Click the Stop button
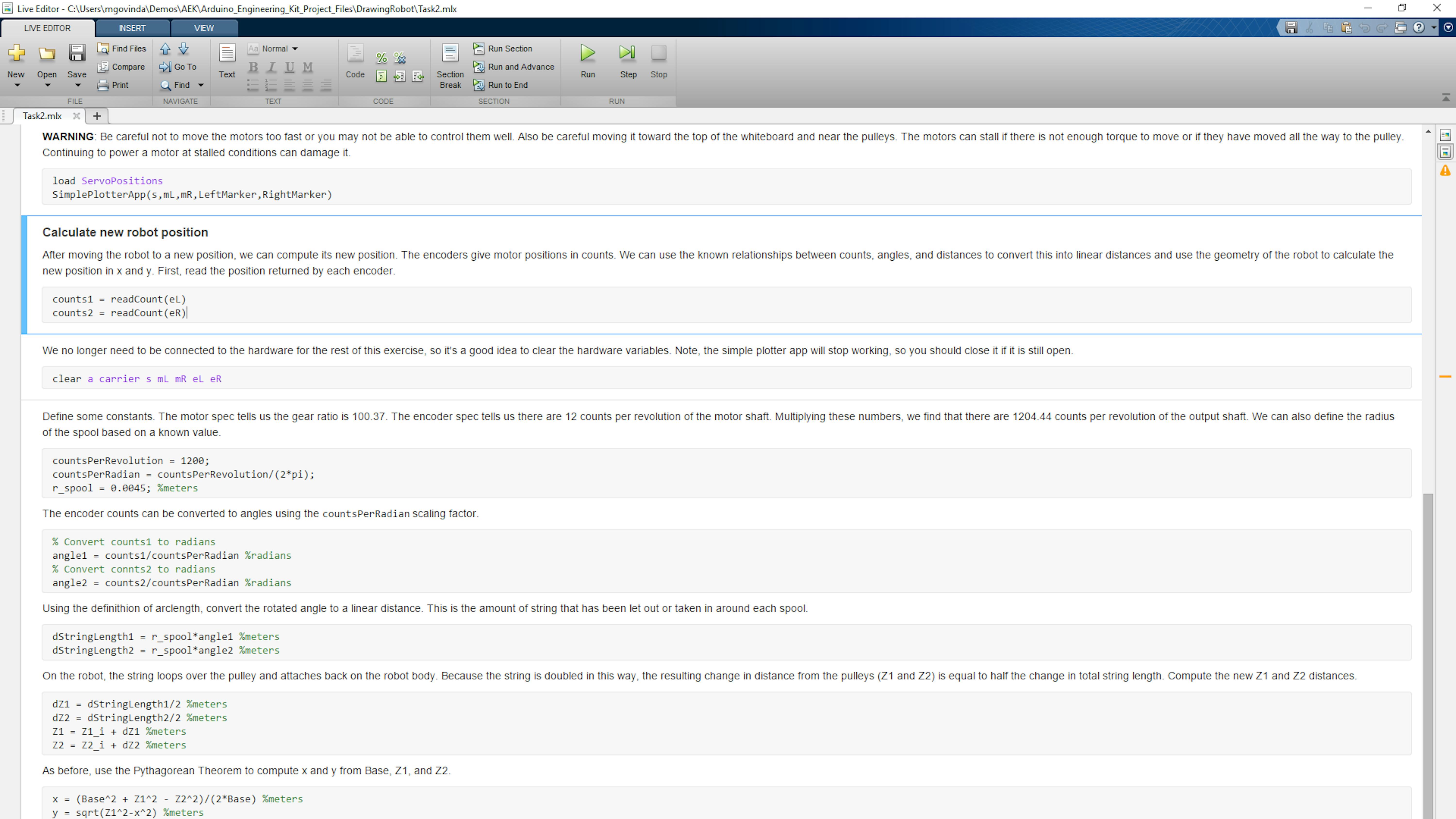The height and width of the screenshot is (819, 1456). (659, 61)
